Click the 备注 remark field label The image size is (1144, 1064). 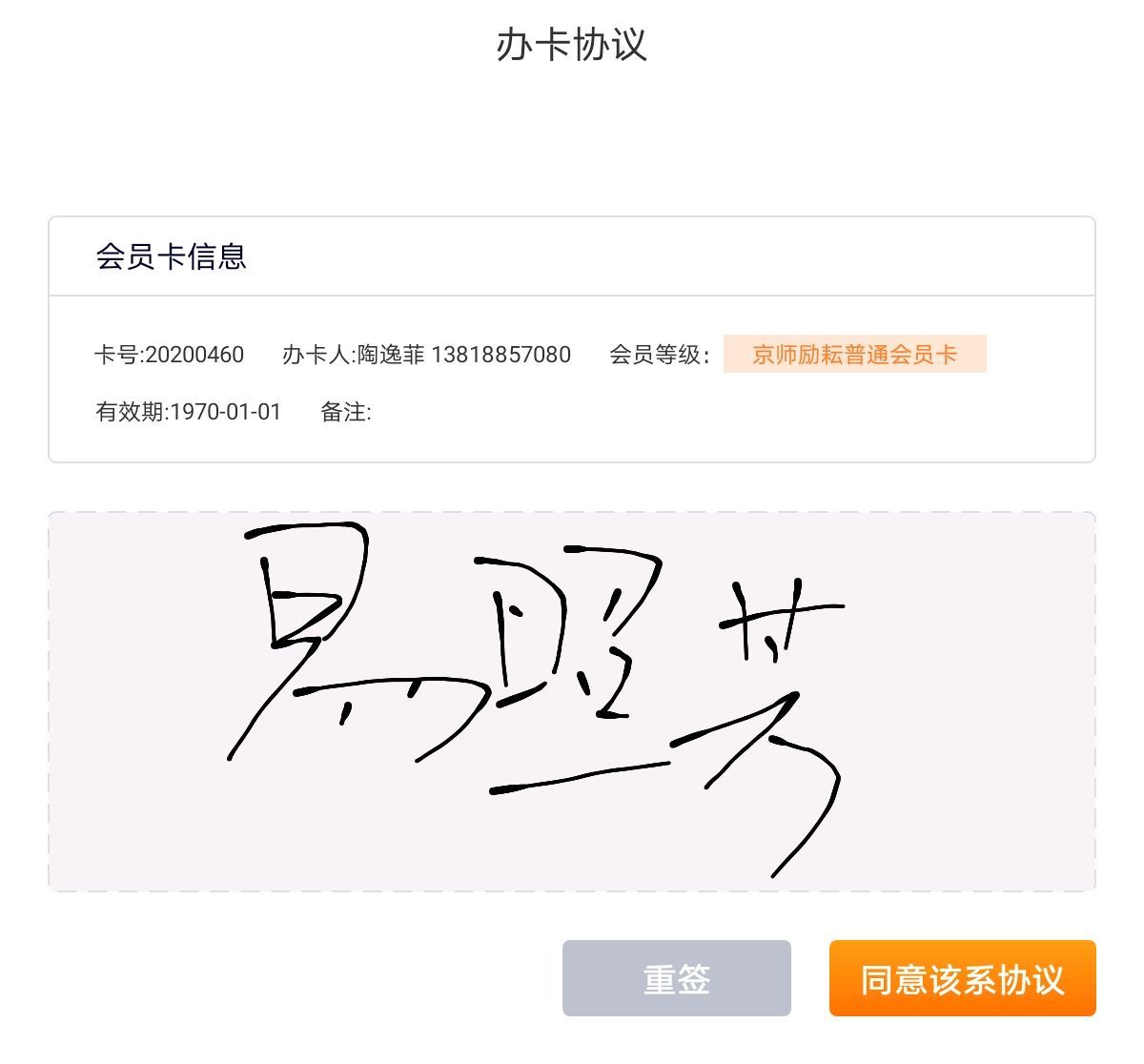345,412
